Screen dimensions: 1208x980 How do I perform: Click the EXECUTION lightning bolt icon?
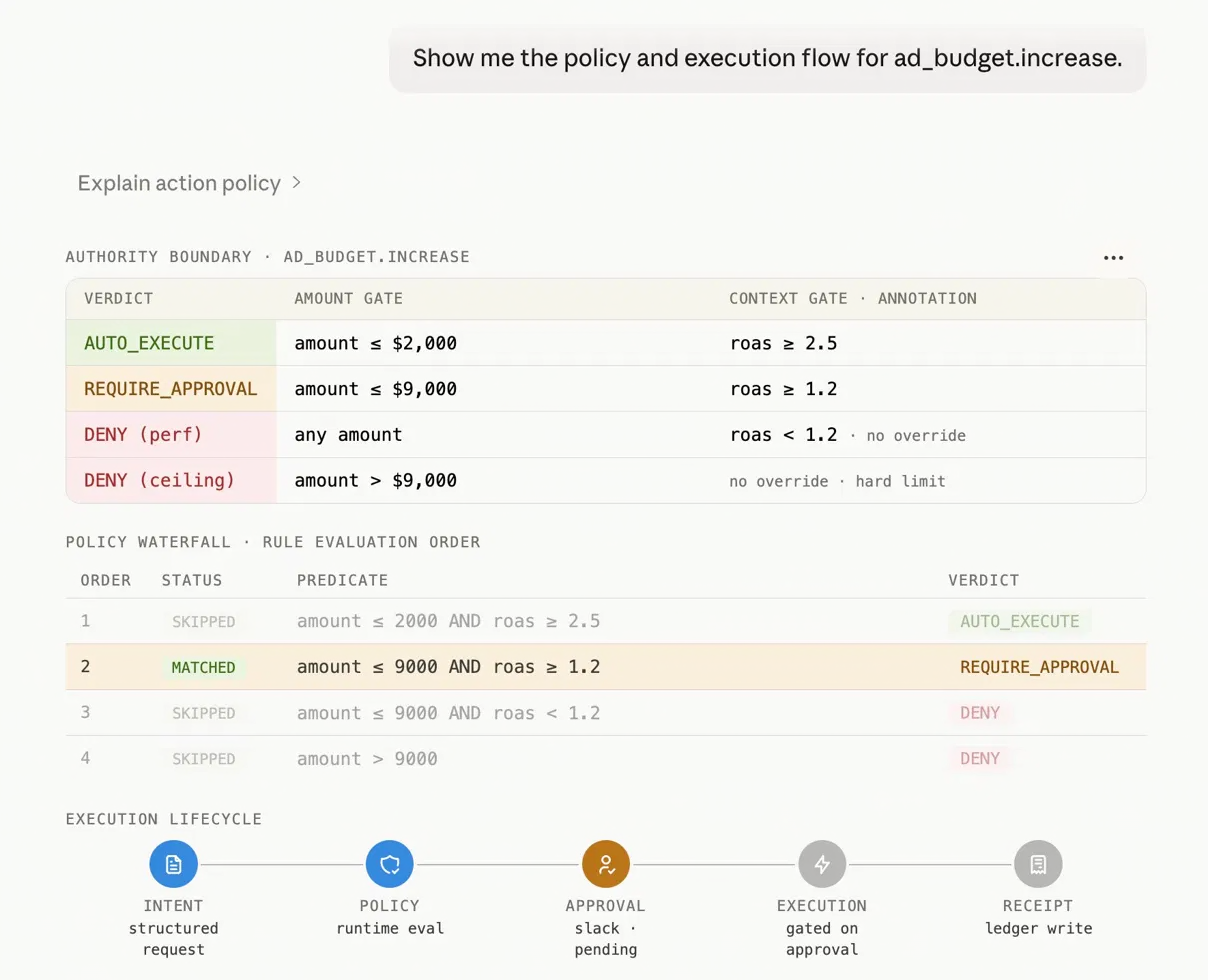click(x=822, y=864)
